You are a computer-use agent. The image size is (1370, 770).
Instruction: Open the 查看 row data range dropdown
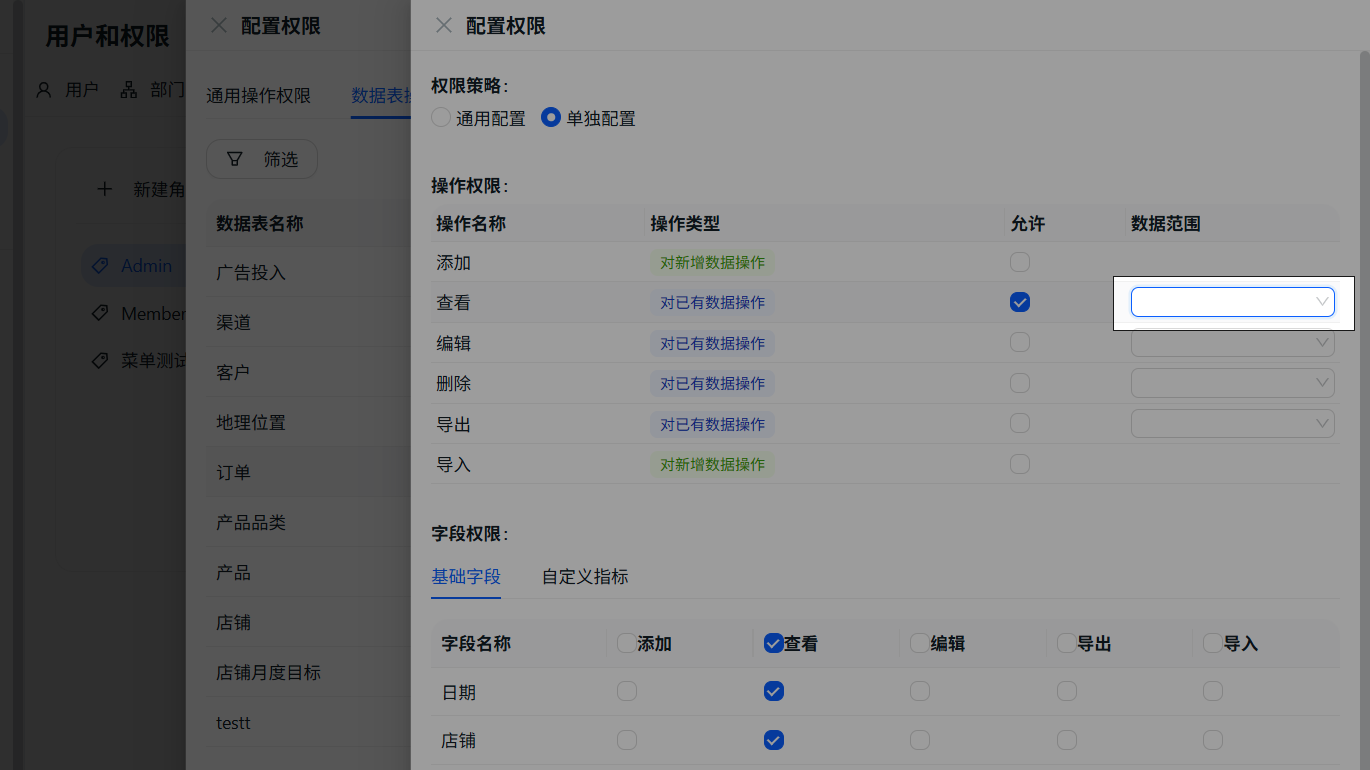pyautogui.click(x=1233, y=302)
